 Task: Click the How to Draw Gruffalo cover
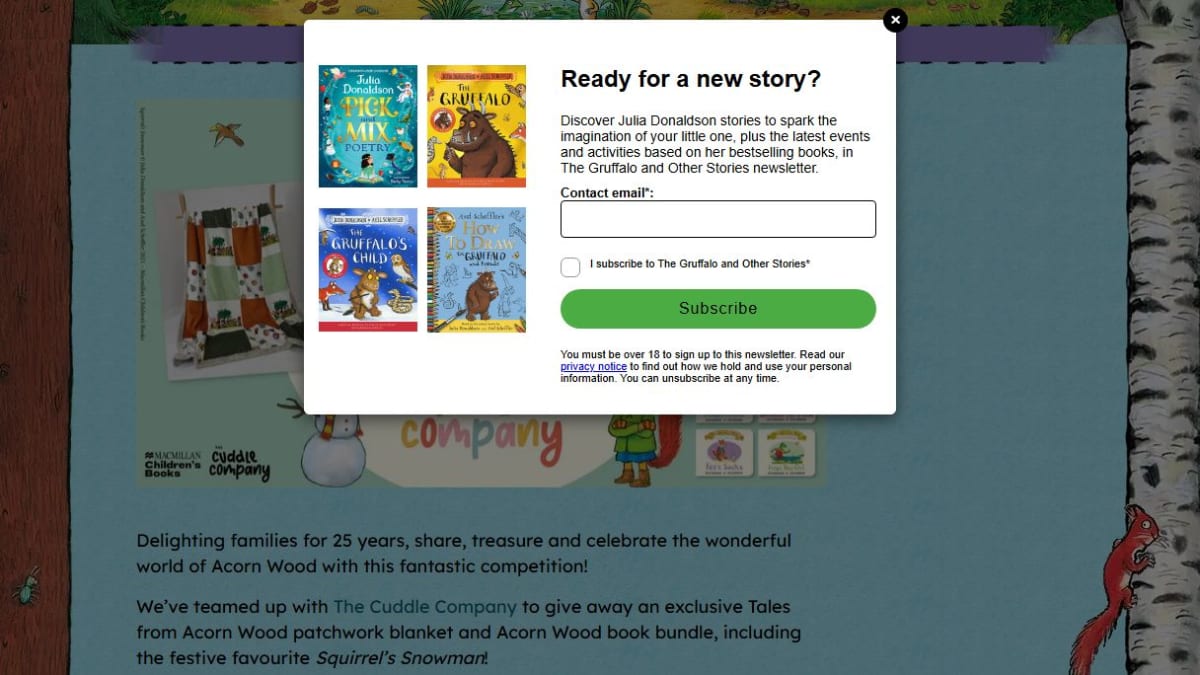click(x=476, y=270)
